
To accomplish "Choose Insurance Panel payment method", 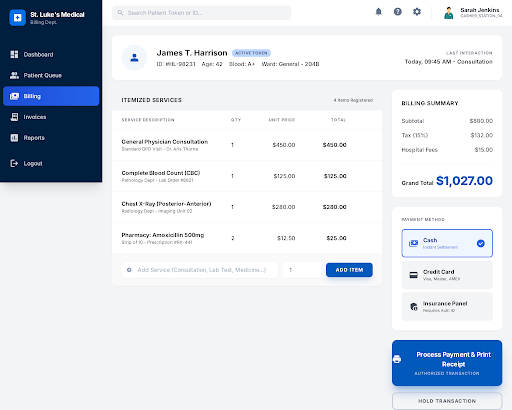I will pos(447,307).
